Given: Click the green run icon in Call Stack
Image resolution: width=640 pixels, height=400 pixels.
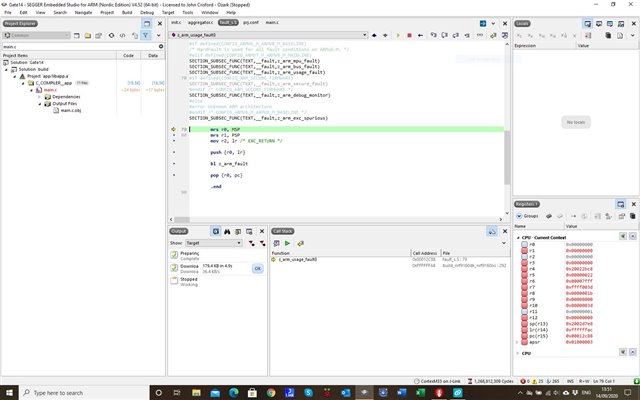Looking at the screenshot, I should click(x=287, y=244).
